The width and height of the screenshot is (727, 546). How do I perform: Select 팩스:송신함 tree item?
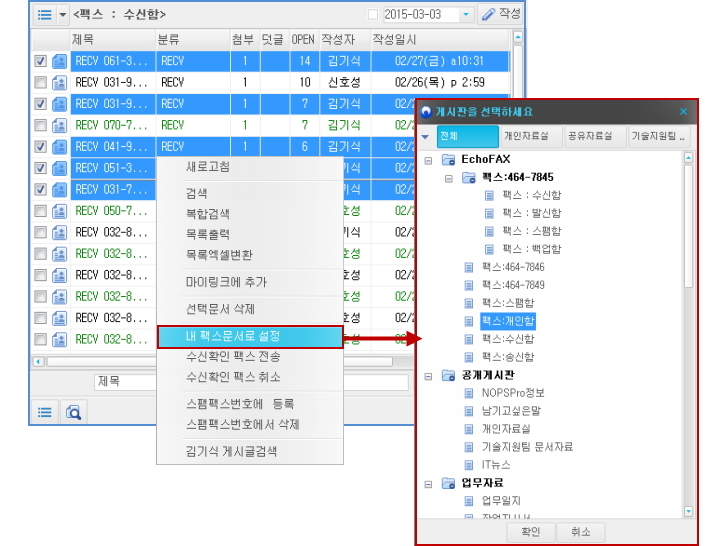[508, 357]
